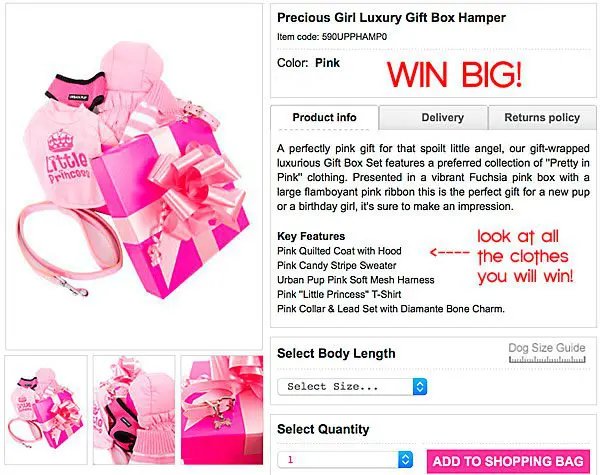Click the Add to Shopping Bag button
The height and width of the screenshot is (475, 600).
[508, 461]
